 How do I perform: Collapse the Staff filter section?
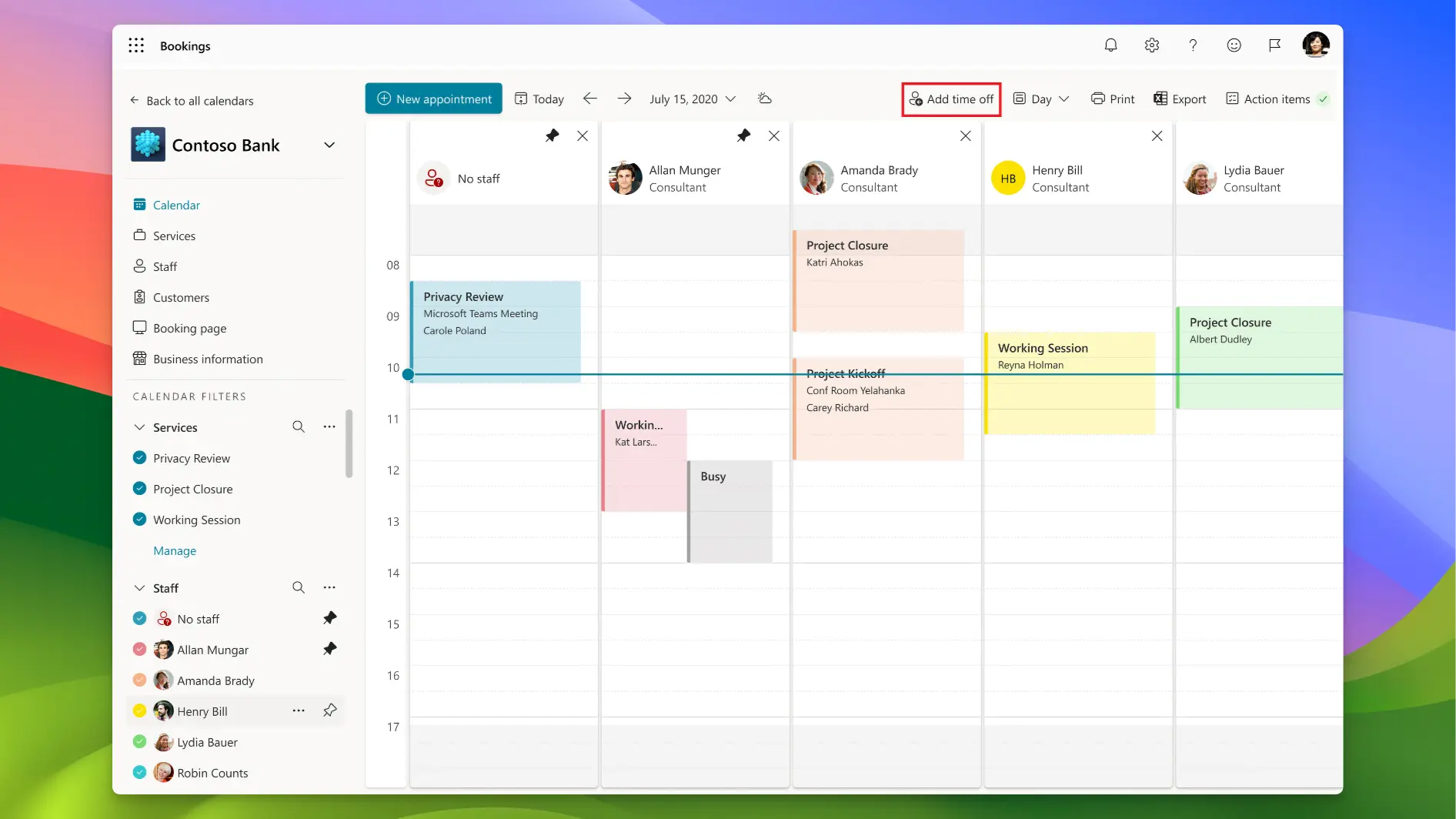click(139, 587)
